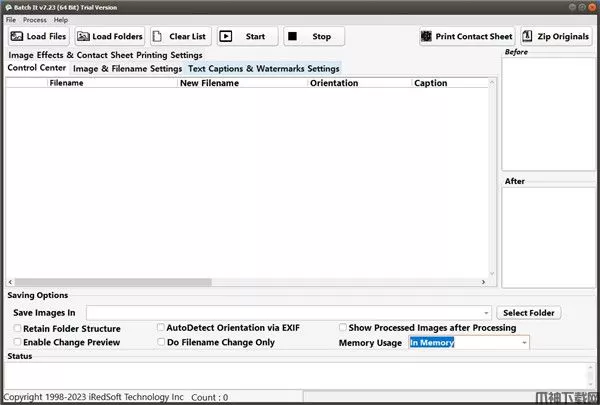Viewport: 600px width, 405px height.
Task: Click the Load Files toolbar icon
Action: point(17,37)
